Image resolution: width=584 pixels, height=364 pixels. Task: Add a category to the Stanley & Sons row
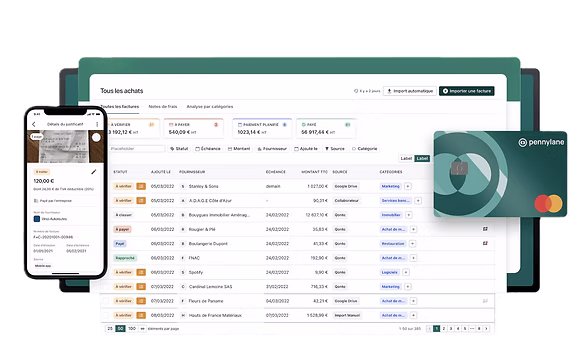(408, 186)
